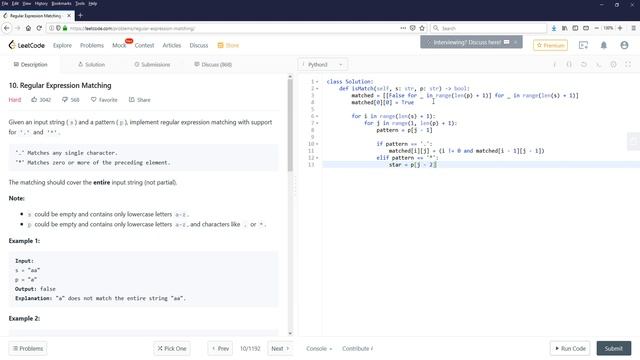Open the Mock nav item
The height and width of the screenshot is (360, 640).
(119, 45)
